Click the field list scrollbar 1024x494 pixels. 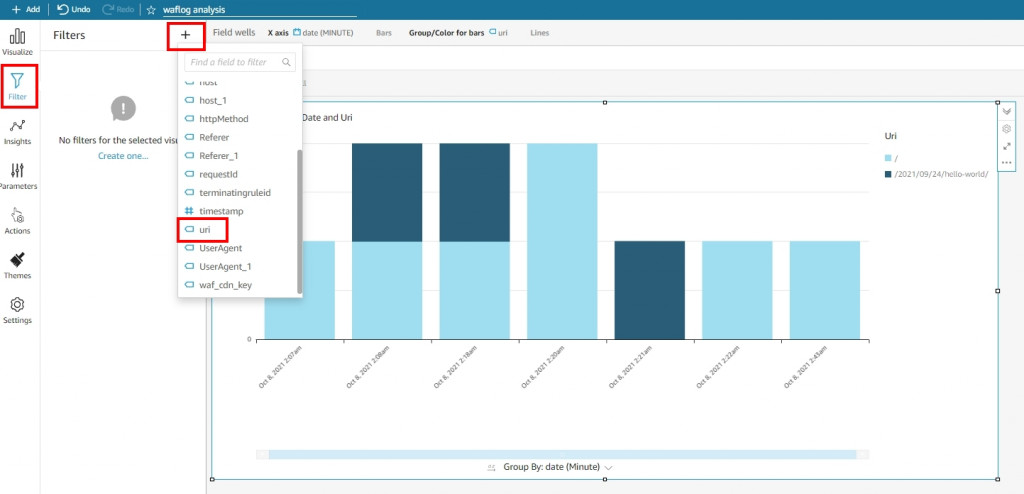tap(300, 222)
